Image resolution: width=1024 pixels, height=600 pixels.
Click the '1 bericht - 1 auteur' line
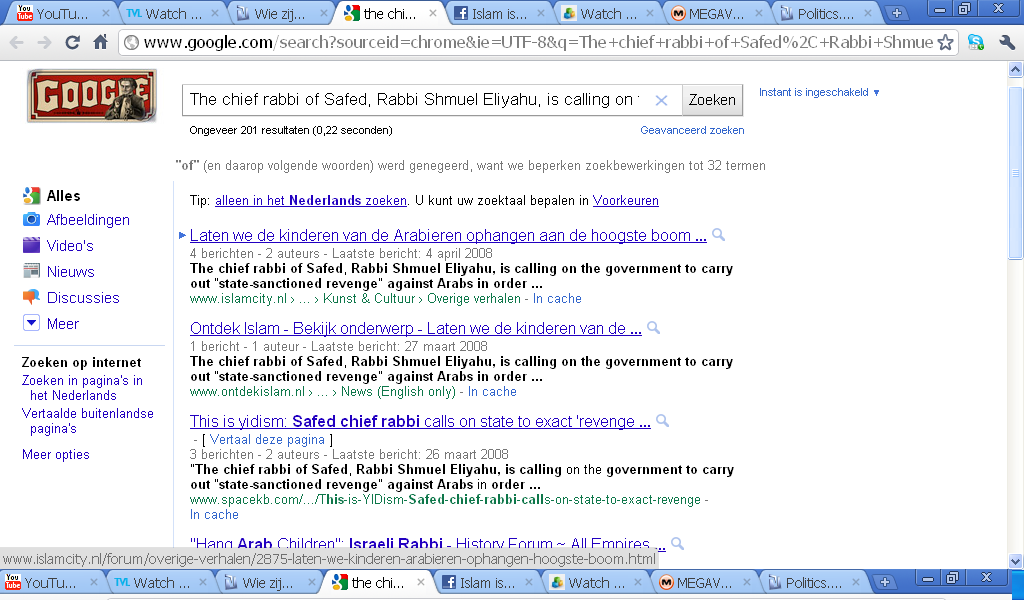tap(338, 346)
